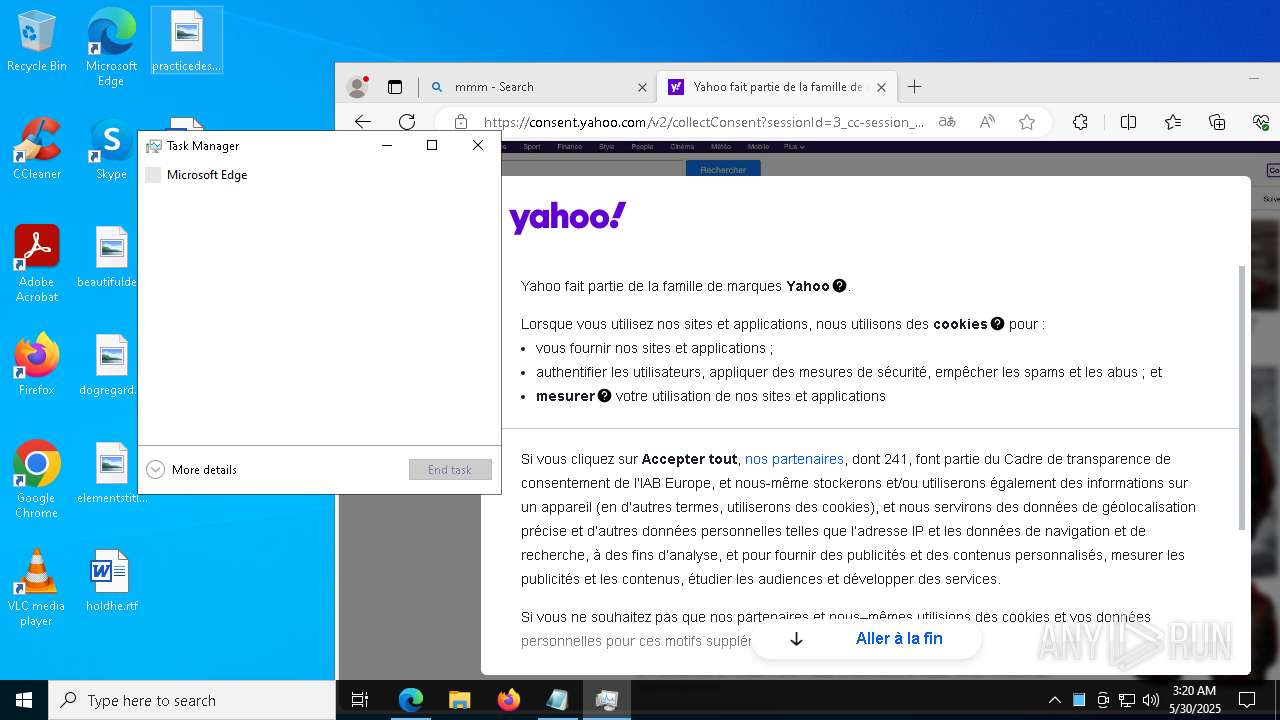Open Firefox from the taskbar
Image resolution: width=1280 pixels, height=720 pixels.
point(508,700)
